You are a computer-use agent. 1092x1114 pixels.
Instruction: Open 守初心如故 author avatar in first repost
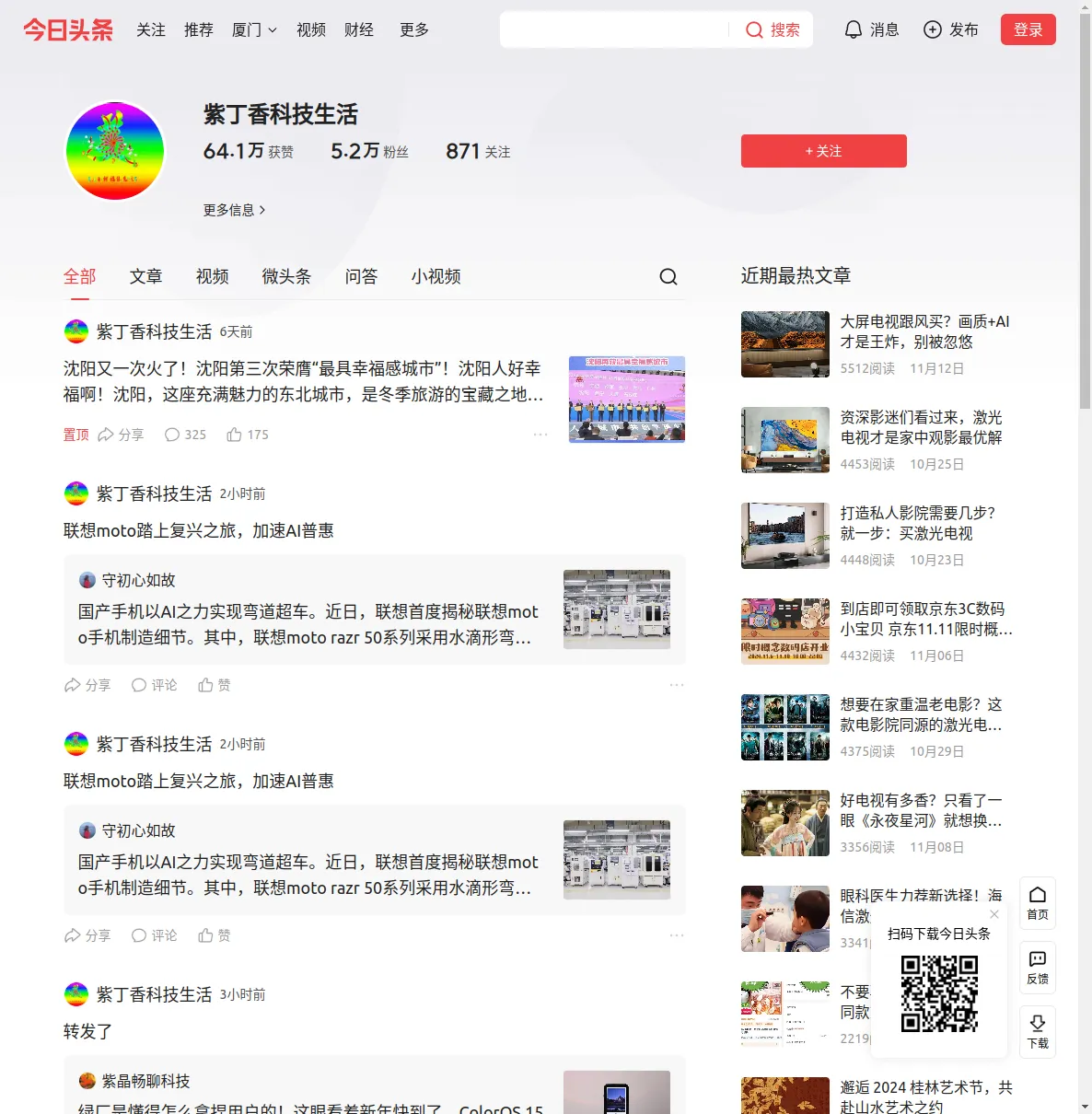click(87, 580)
